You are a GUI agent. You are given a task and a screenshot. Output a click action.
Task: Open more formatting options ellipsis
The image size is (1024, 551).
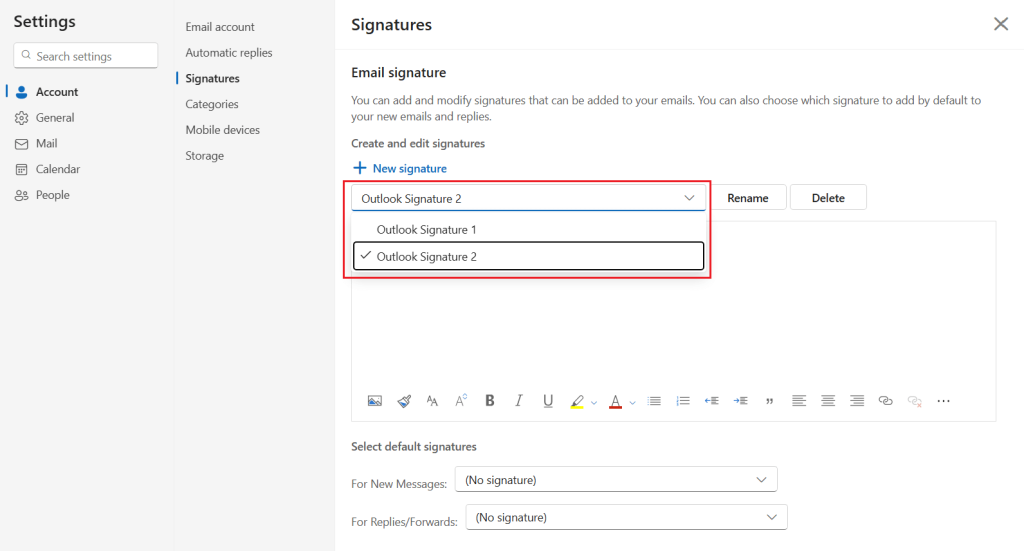click(943, 401)
